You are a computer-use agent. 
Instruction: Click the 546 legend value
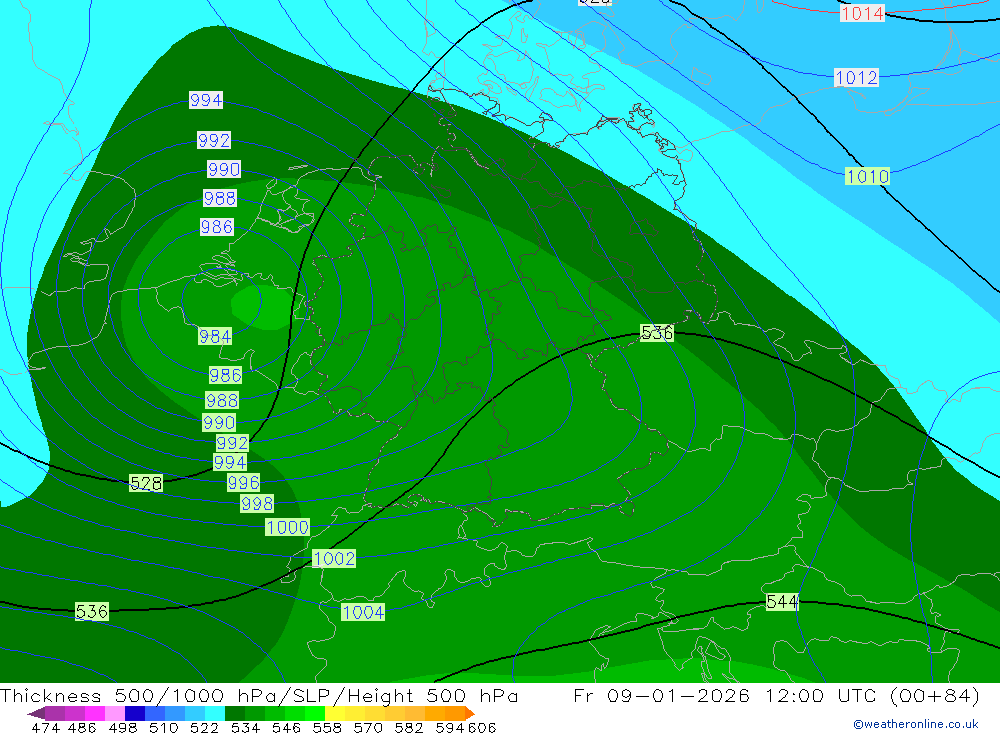coord(286,727)
